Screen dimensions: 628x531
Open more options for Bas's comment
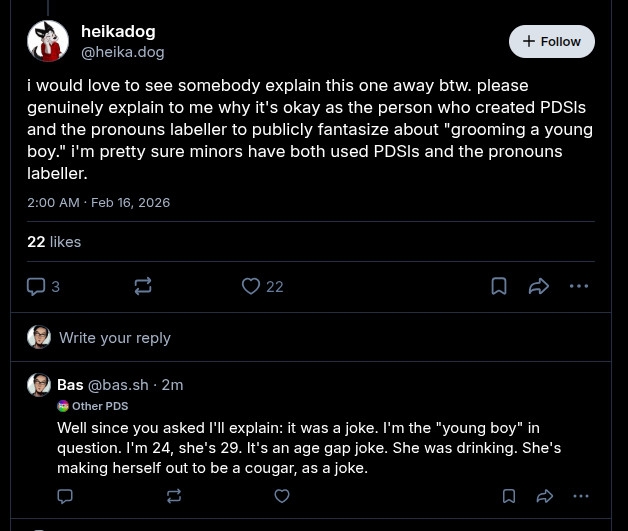[581, 496]
